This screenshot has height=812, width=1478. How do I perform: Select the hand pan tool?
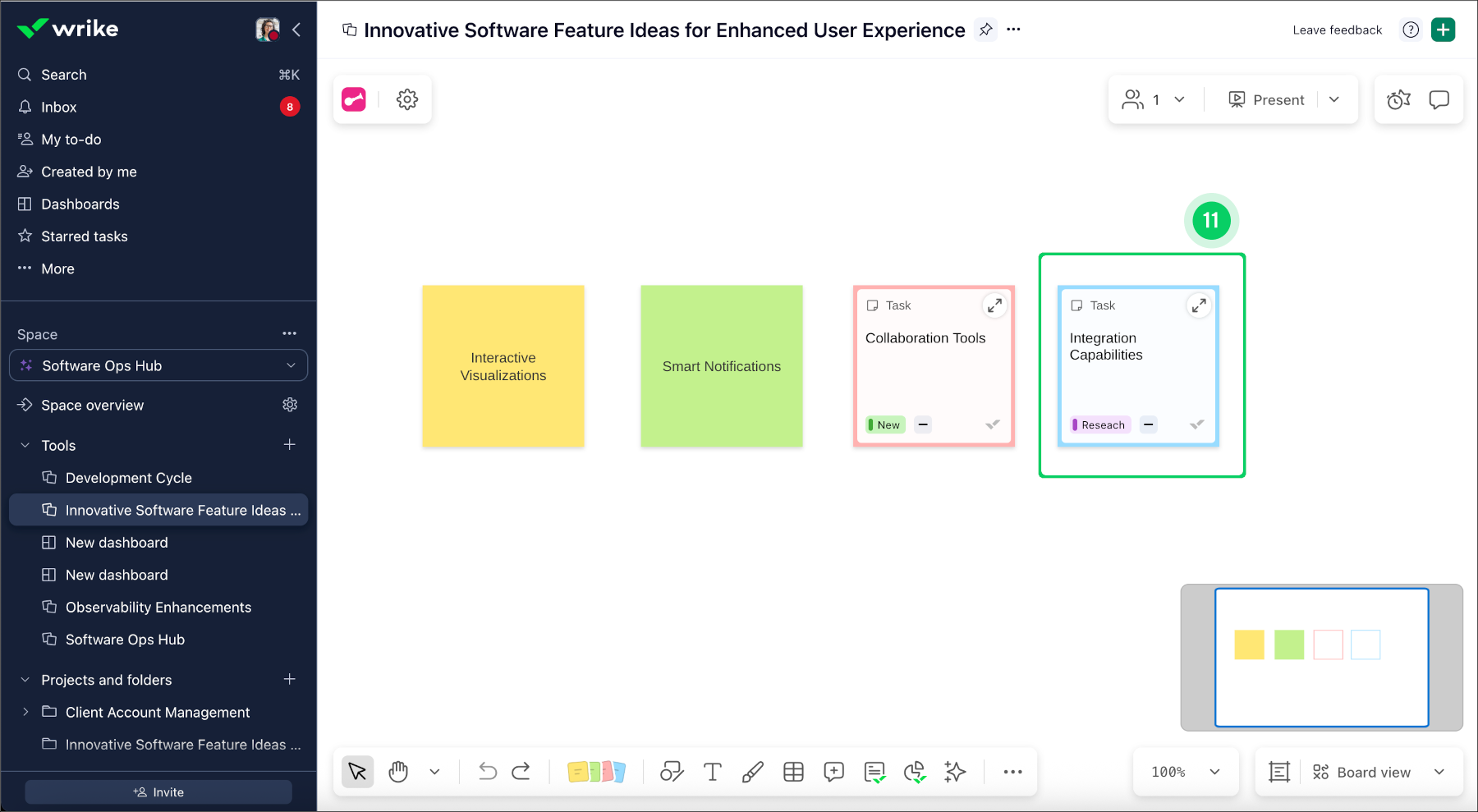click(x=398, y=772)
